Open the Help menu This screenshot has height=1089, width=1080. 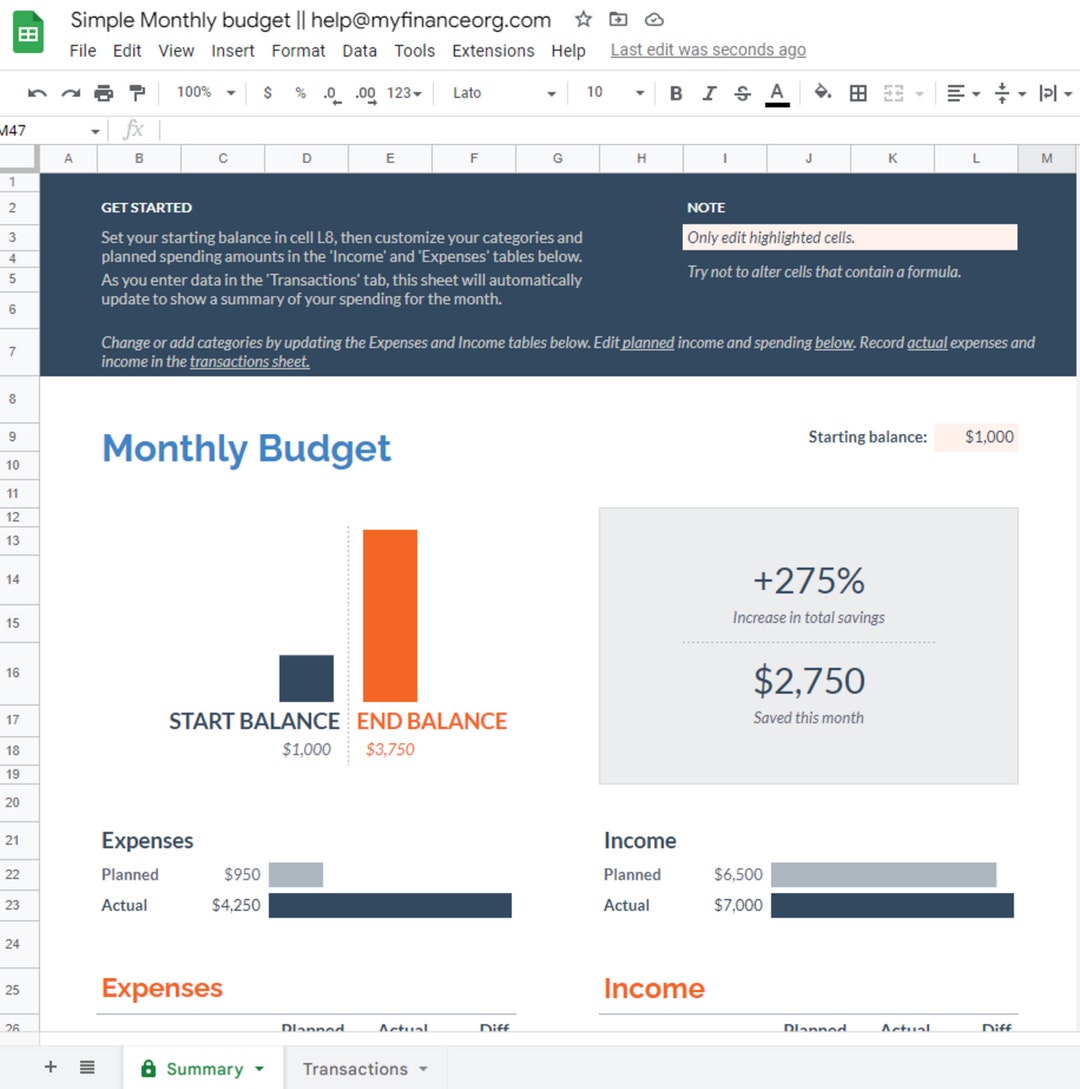coord(568,51)
